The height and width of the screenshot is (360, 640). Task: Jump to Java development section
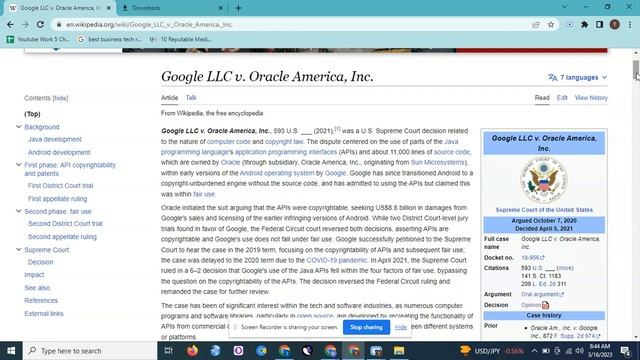(55, 139)
